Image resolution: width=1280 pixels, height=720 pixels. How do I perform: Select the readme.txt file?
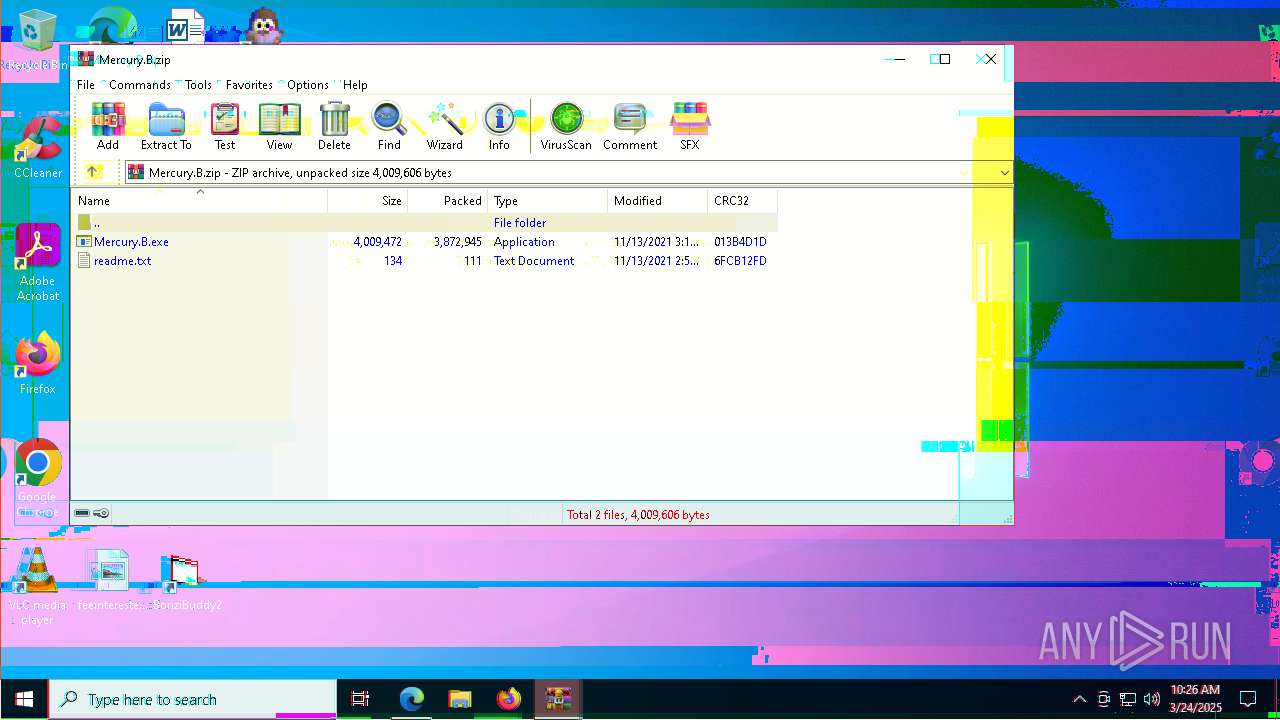(x=122, y=261)
